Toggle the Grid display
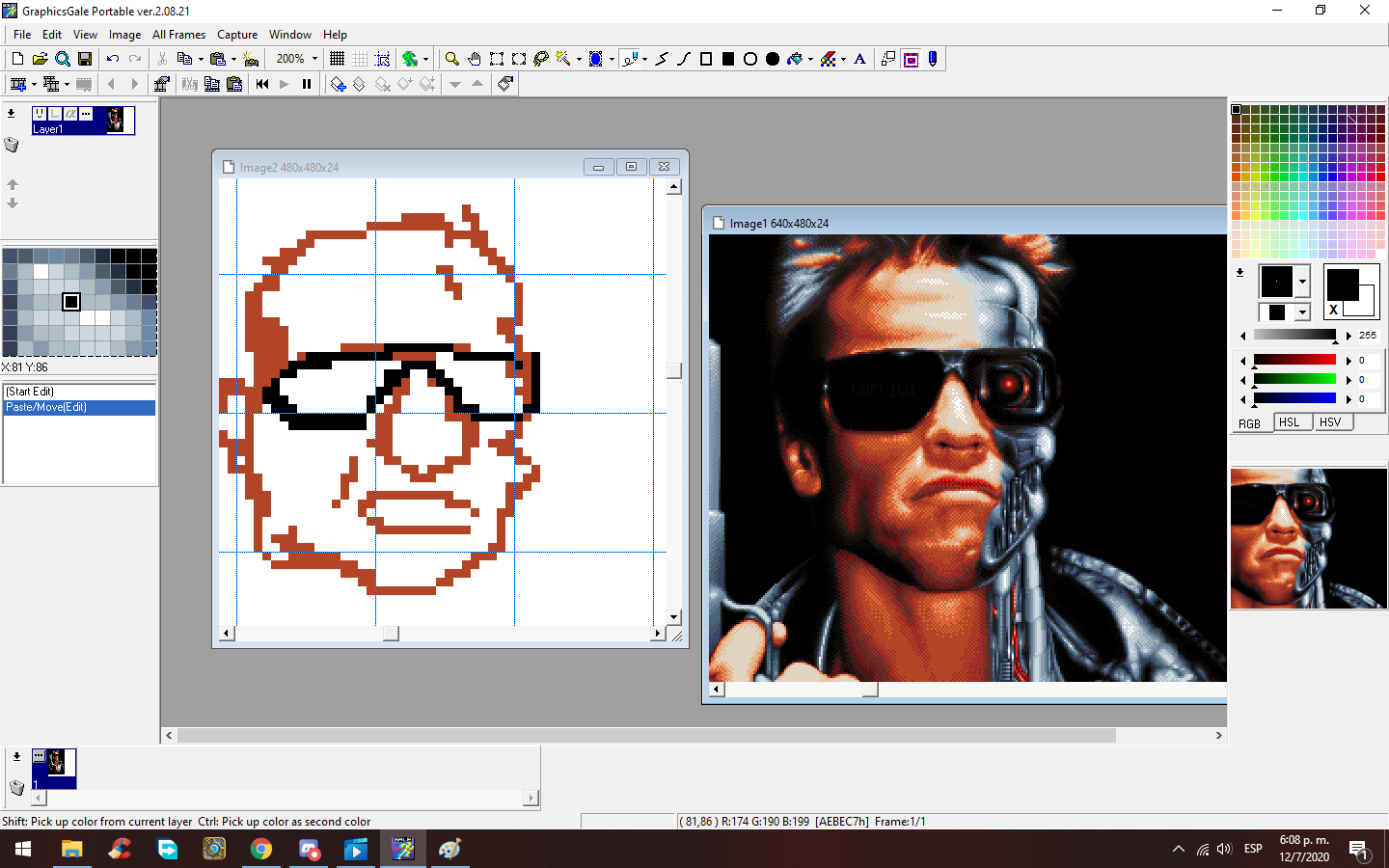The width and height of the screenshot is (1389, 868). (337, 59)
